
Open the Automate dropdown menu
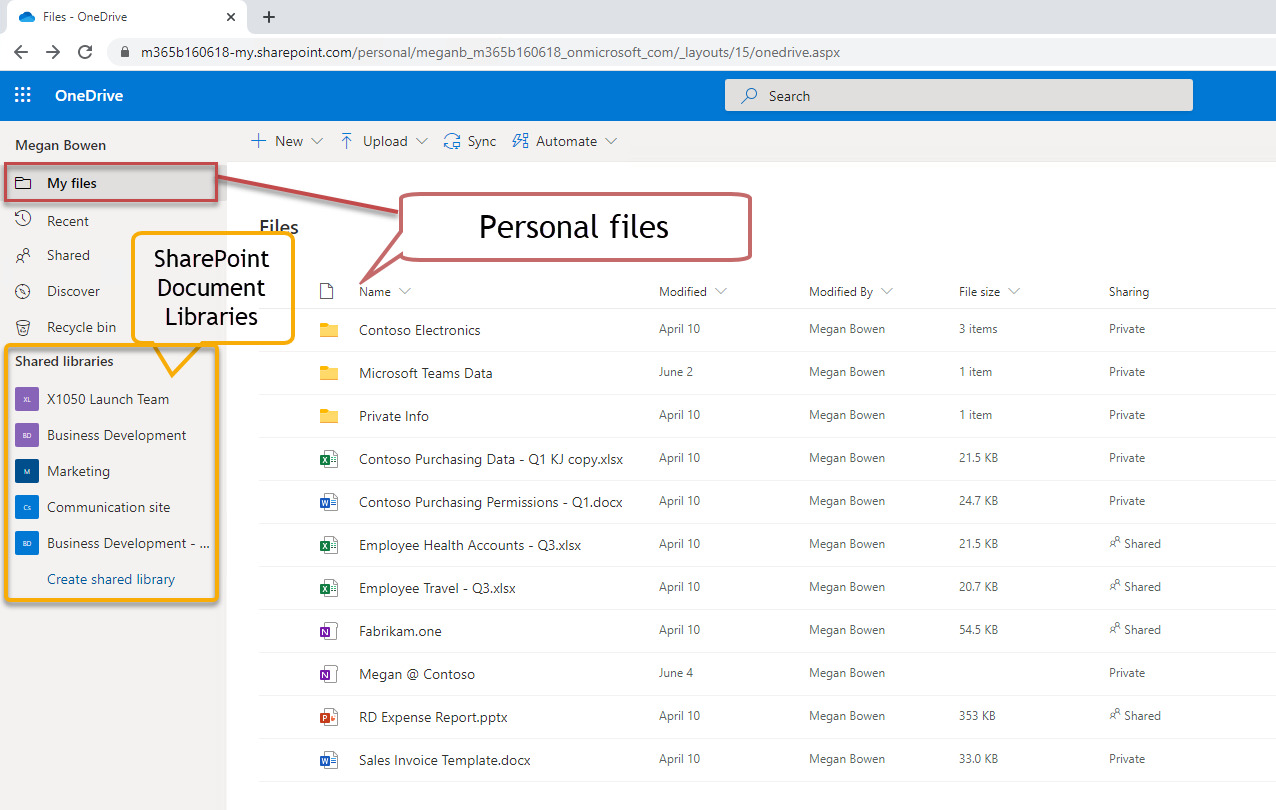[x=565, y=141]
